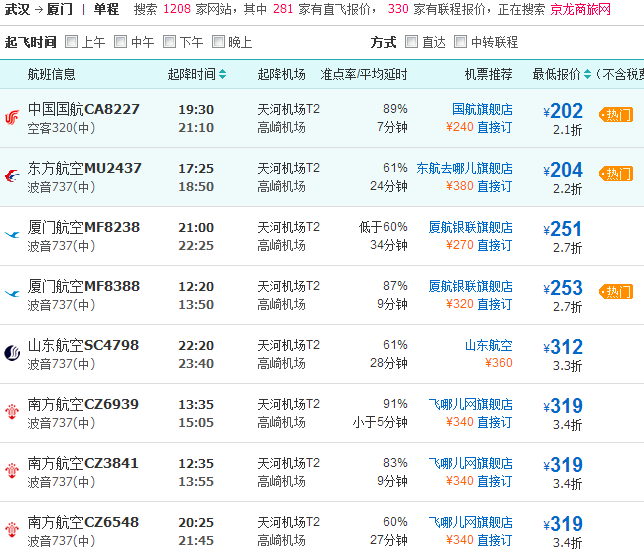Click the 热门 hot tag on the MF8388 row
Screen dimensions: 644x553
(x=616, y=292)
